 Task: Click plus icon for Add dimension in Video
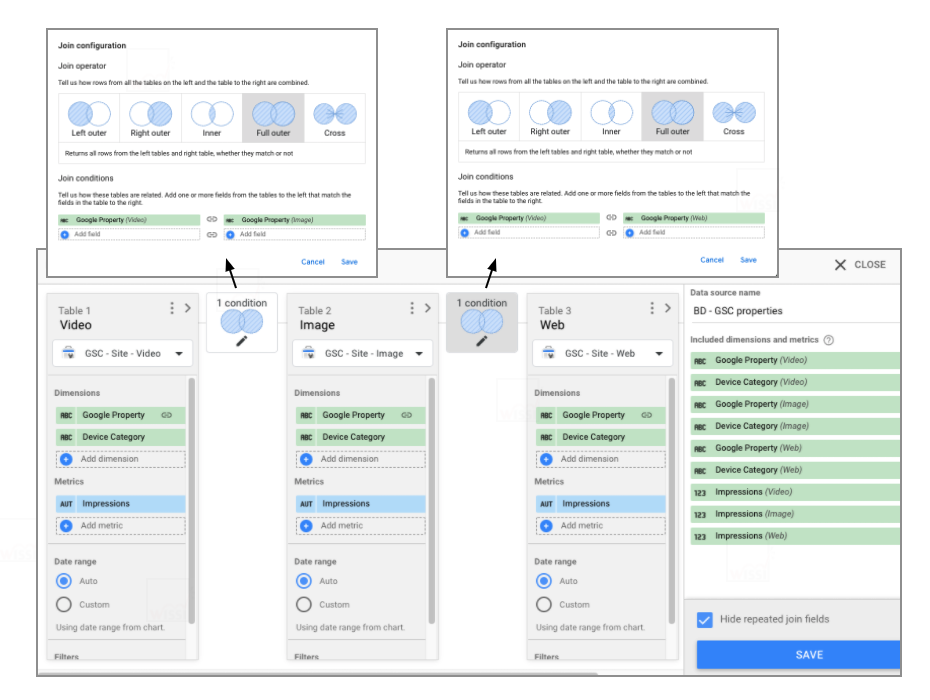[x=66, y=459]
